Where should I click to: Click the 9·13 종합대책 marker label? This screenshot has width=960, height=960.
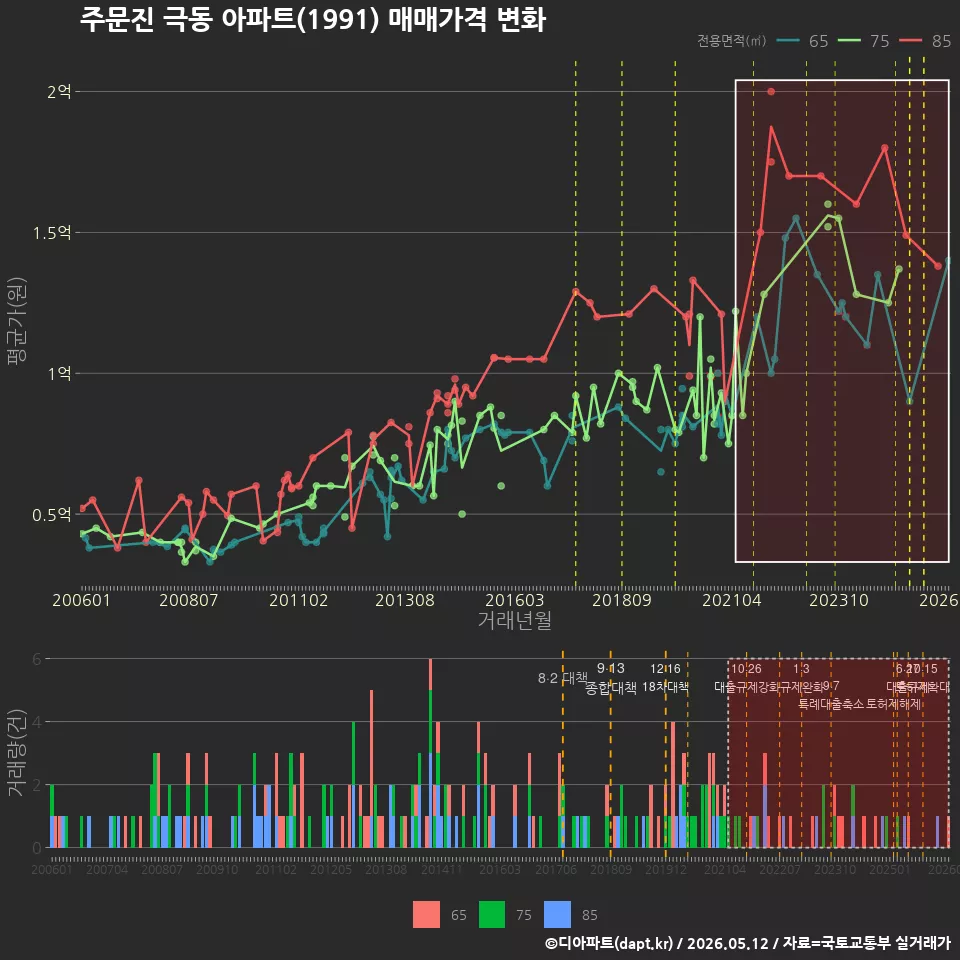click(610, 678)
